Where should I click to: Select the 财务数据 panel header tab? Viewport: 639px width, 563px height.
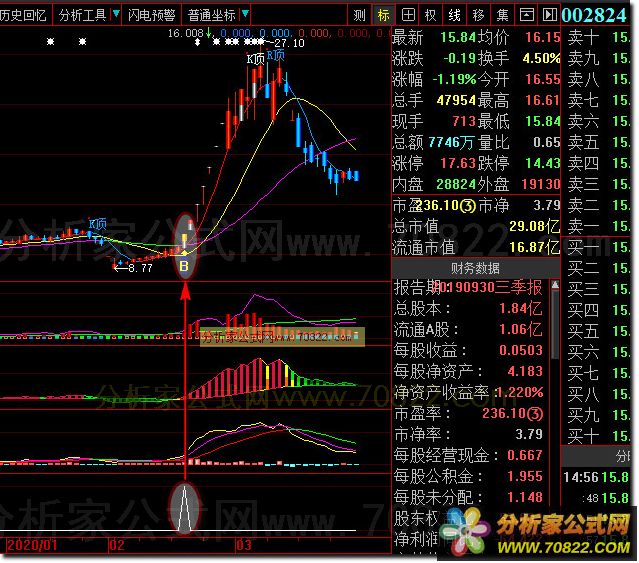[x=475, y=268]
